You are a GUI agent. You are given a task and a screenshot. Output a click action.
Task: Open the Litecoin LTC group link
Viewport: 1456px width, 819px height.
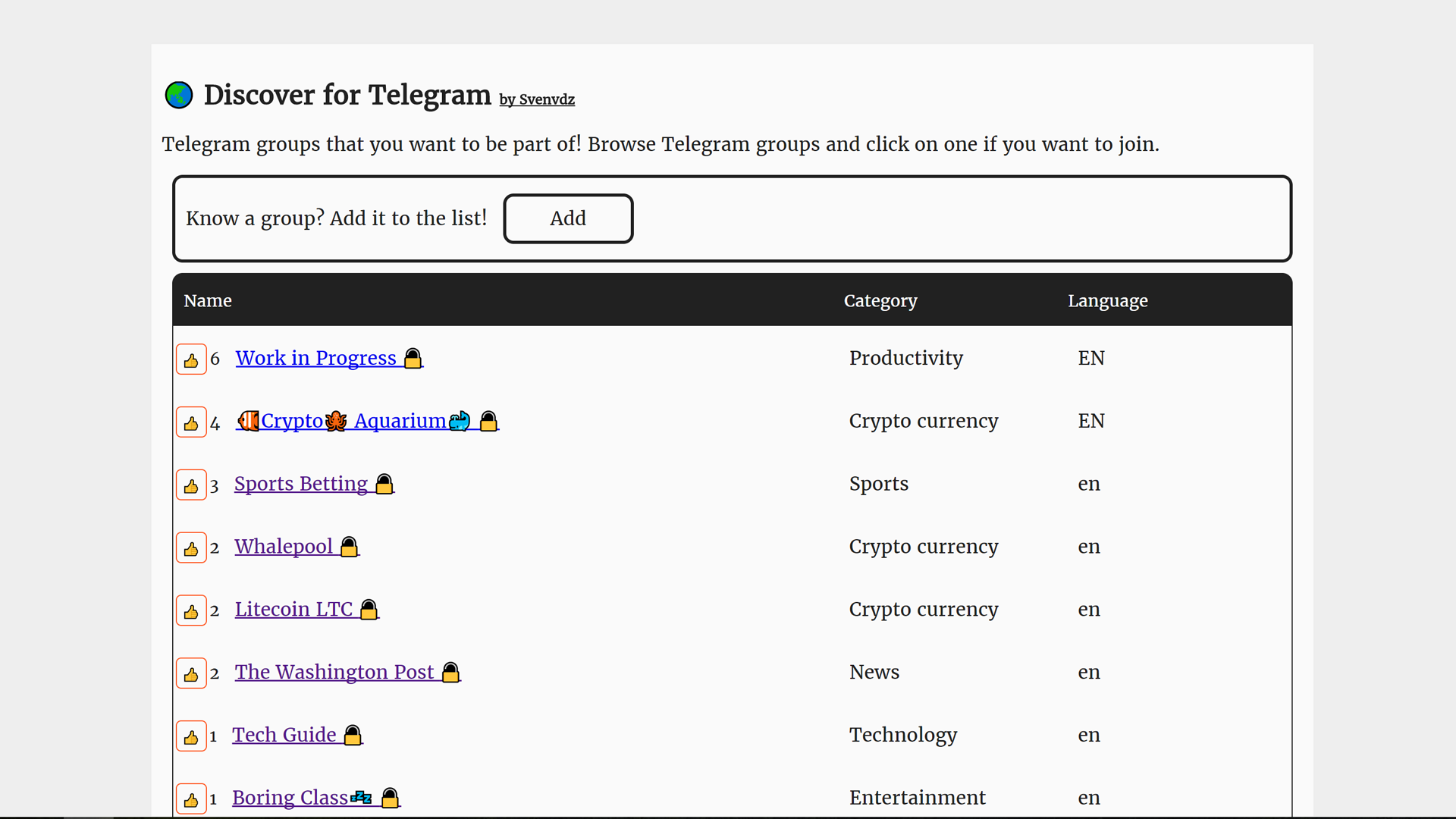293,609
